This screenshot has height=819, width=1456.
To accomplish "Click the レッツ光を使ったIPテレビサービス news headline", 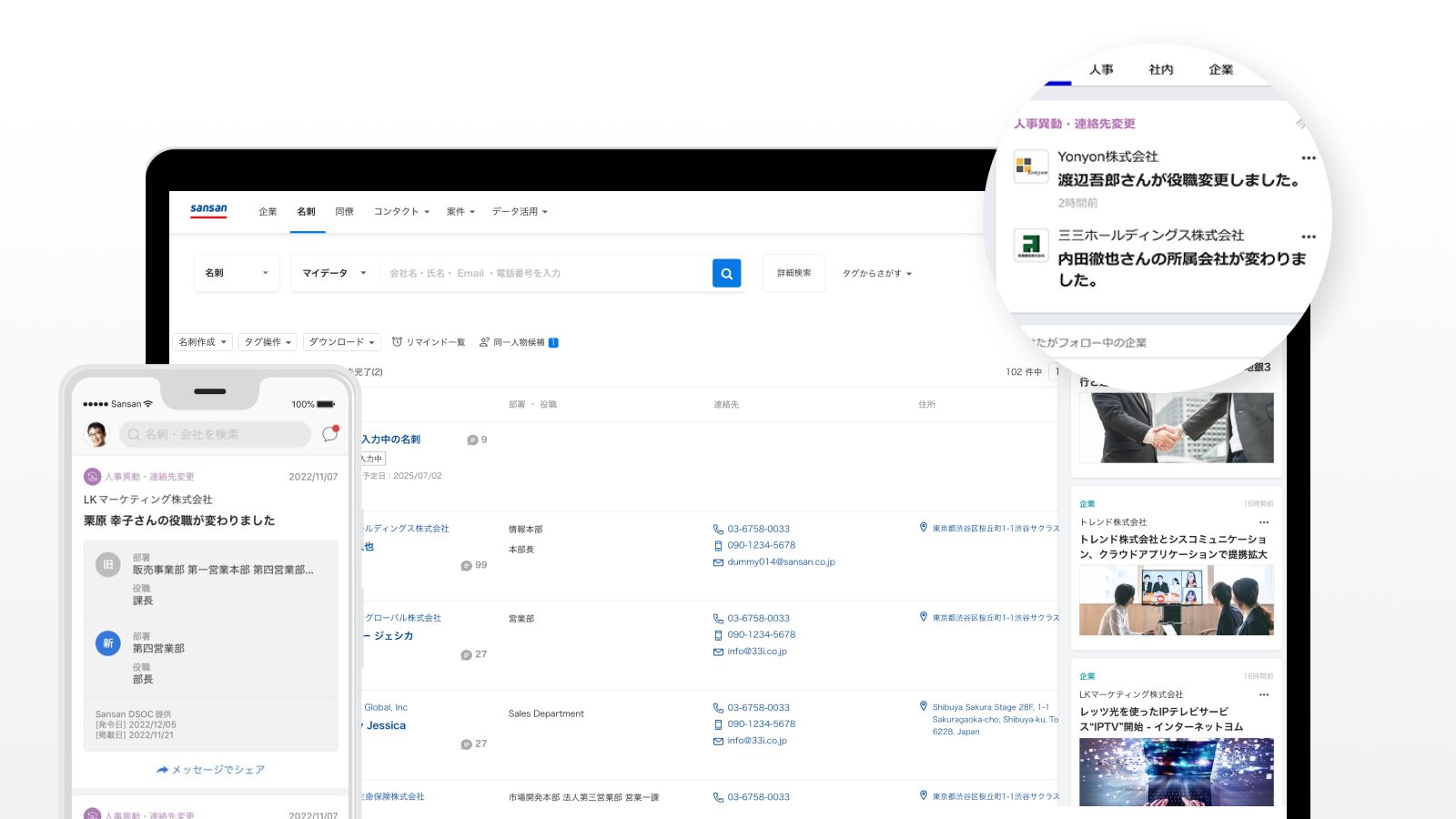I will pos(1161,719).
